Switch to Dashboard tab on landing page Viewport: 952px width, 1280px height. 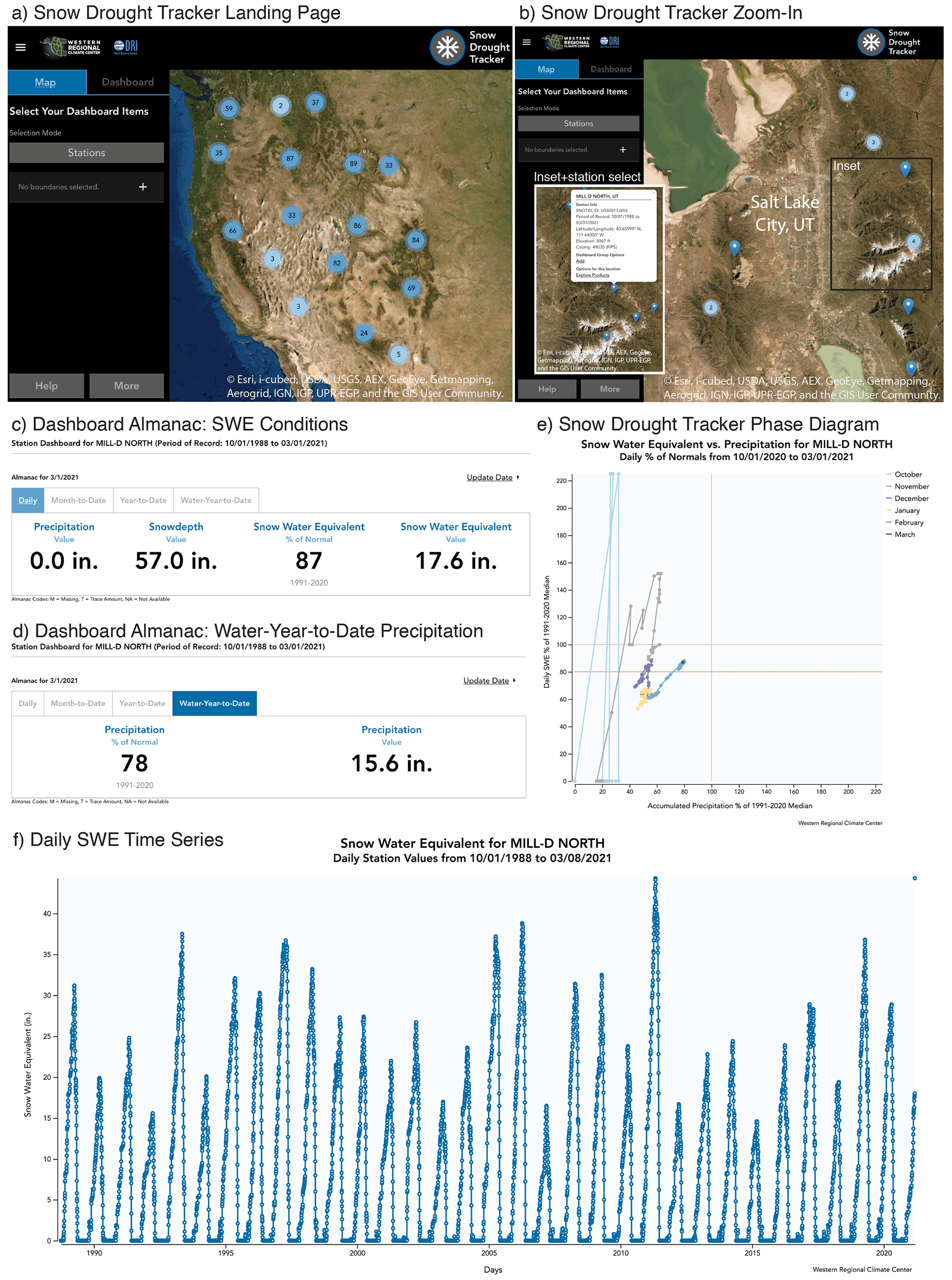tap(128, 82)
